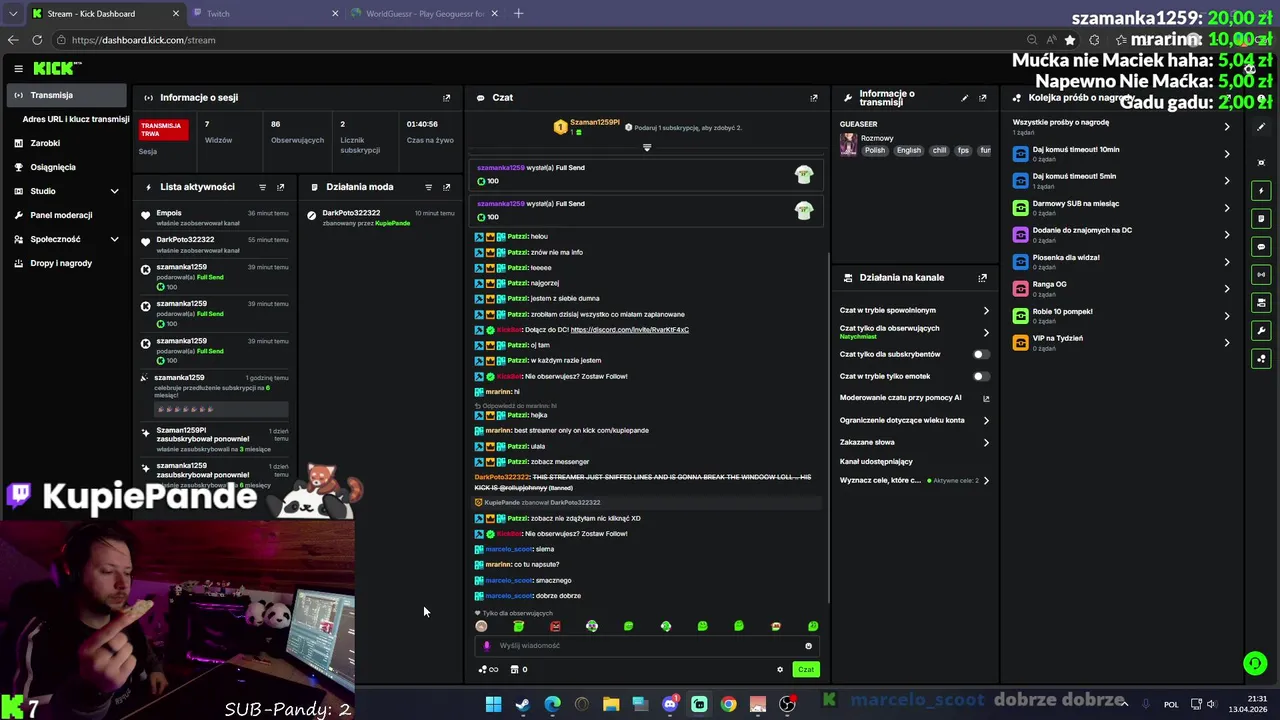This screenshot has width=1280, height=720.
Task: Click the layout edit pencil in right sidebar
Action: (1261, 127)
